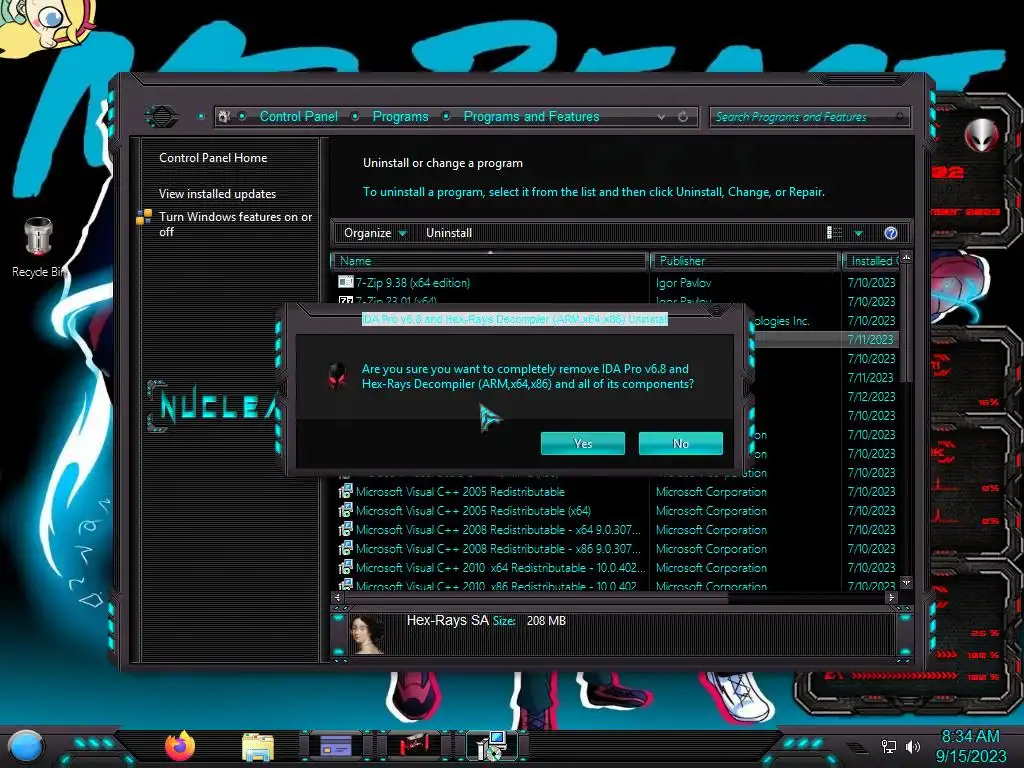The height and width of the screenshot is (768, 1024).
Task: Select Microsoft Visual C++ 2010 x64 Redistributable
Action: pyautogui.click(x=500, y=568)
